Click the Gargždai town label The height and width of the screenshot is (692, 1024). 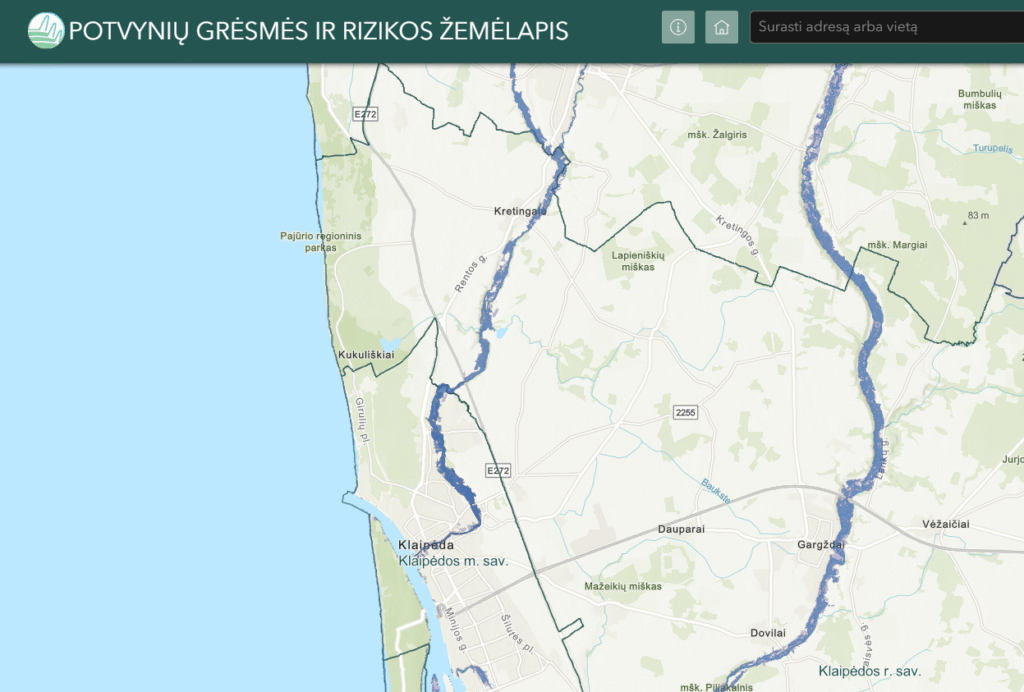tap(825, 545)
